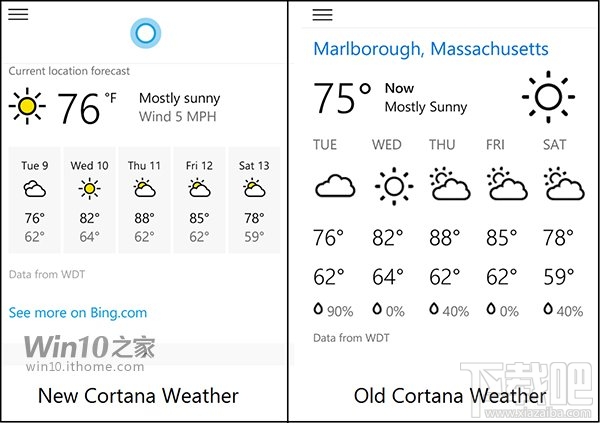Click the Marlborough, Massachusetts location heading

[431, 48]
